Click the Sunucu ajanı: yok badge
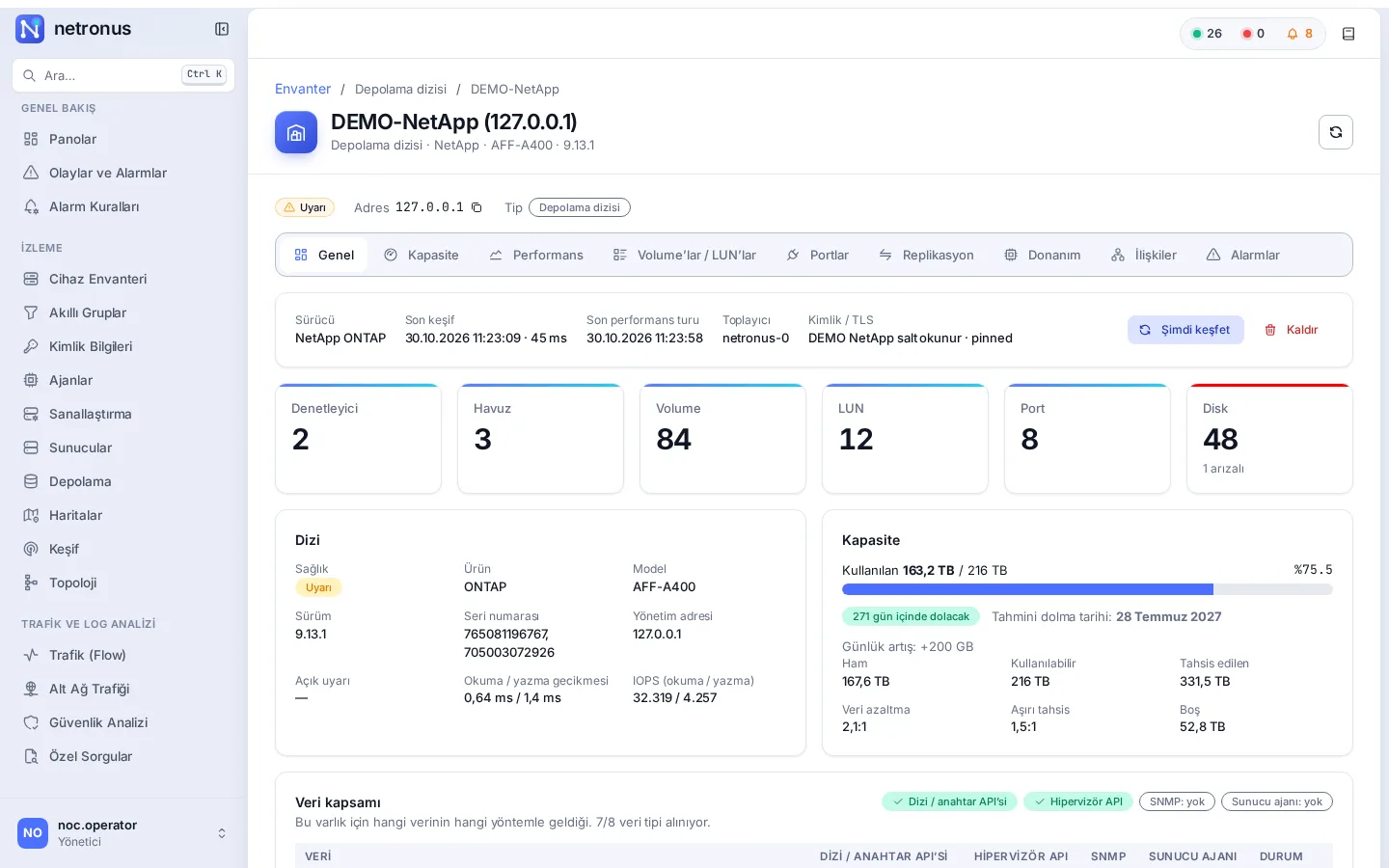Viewport: 1389px width, 868px height. [x=1277, y=801]
